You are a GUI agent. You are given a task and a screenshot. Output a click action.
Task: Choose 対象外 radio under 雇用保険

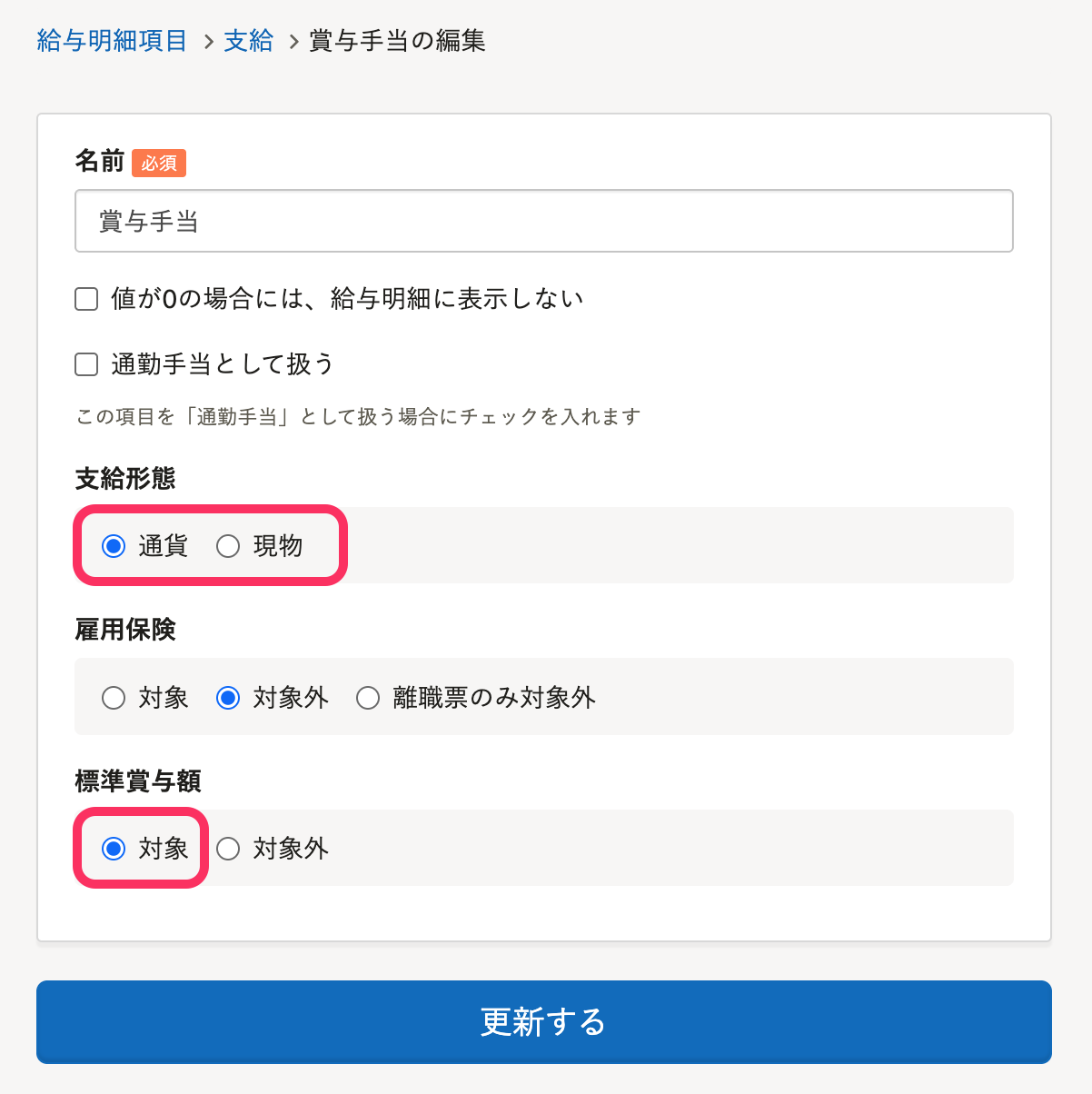tap(228, 698)
